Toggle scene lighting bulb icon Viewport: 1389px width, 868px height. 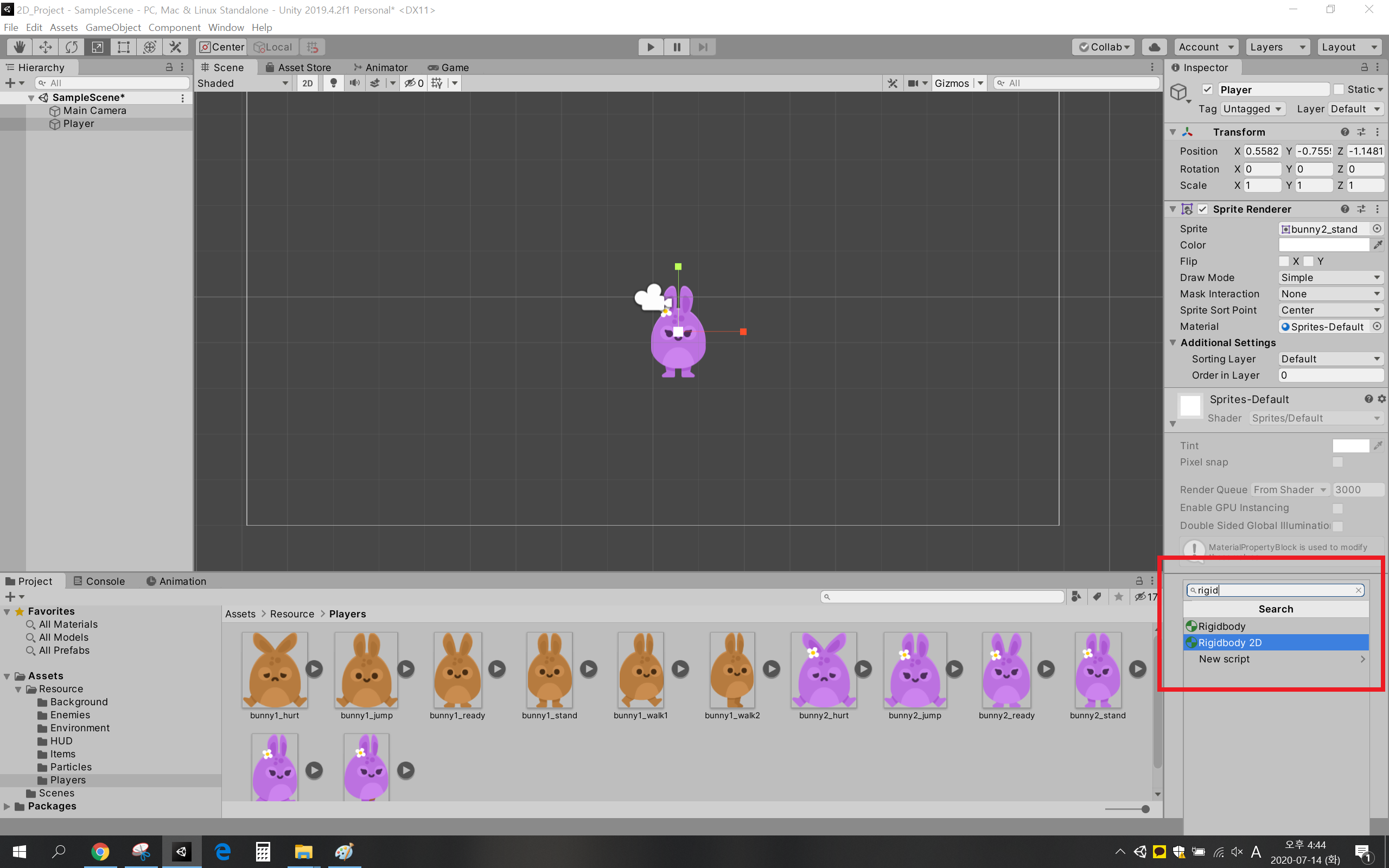point(334,83)
